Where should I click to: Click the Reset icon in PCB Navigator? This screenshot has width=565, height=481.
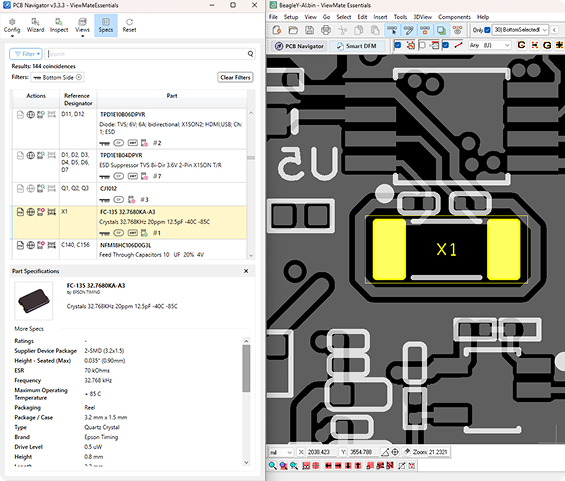[x=129, y=25]
